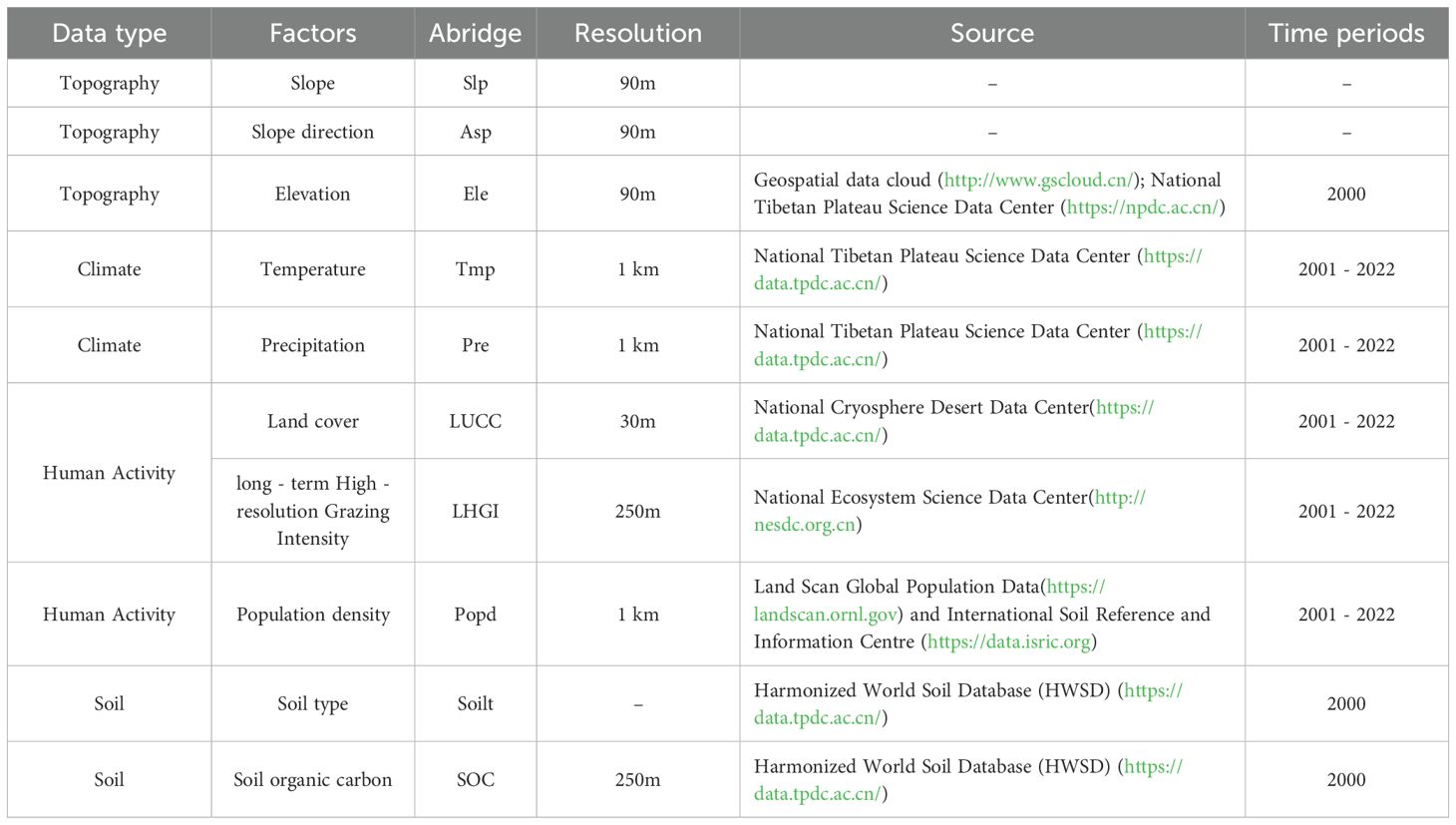Open the gscloud.cn Geospatial data cloud link
This screenshot has height=825, width=1456.
[x=1037, y=181]
